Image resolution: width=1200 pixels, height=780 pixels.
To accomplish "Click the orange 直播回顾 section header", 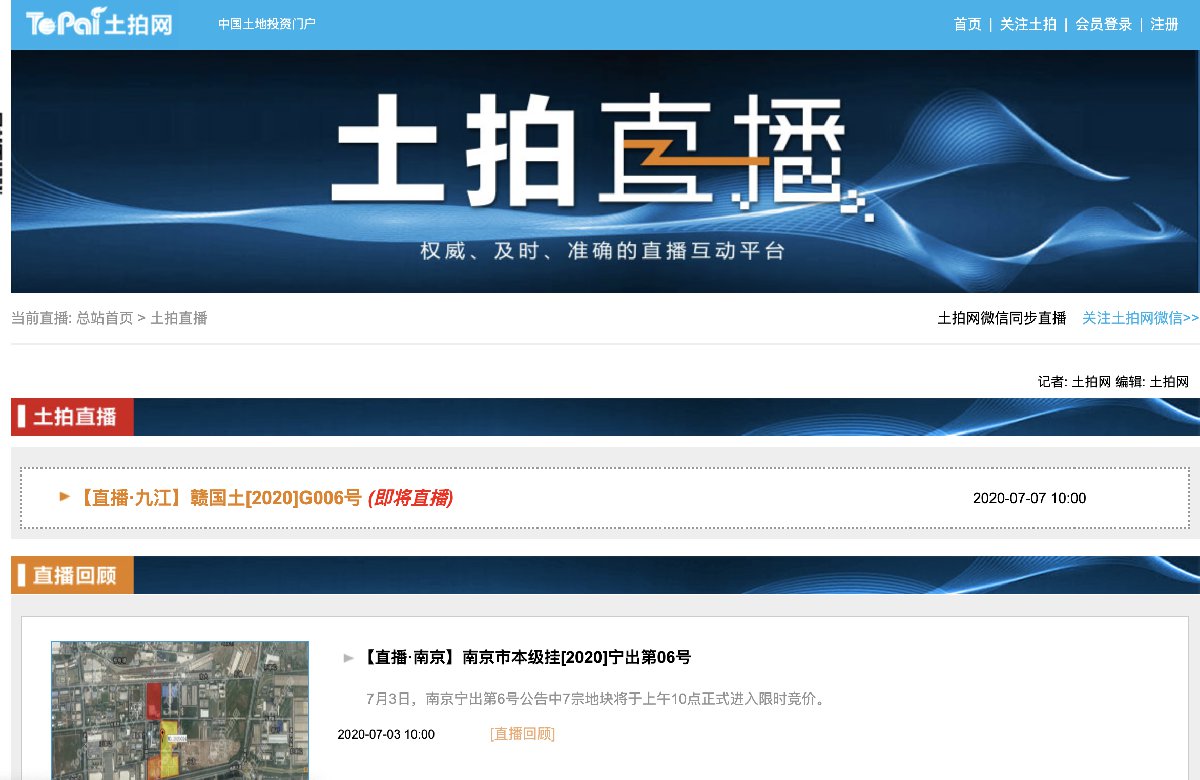I will [74, 575].
